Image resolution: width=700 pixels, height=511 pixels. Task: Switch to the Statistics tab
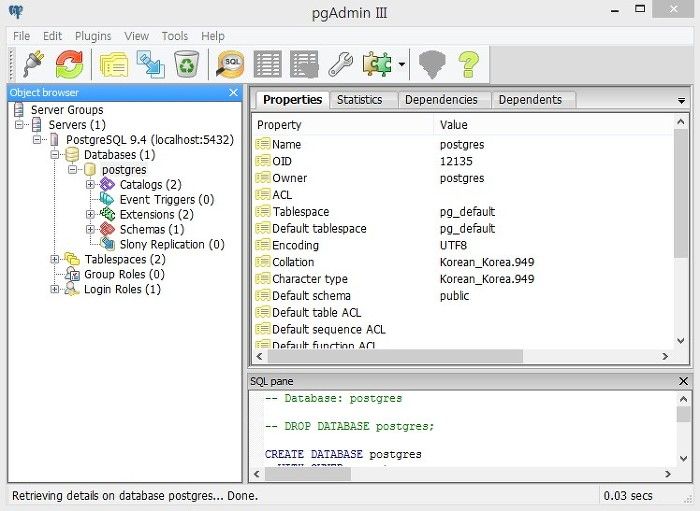(359, 100)
